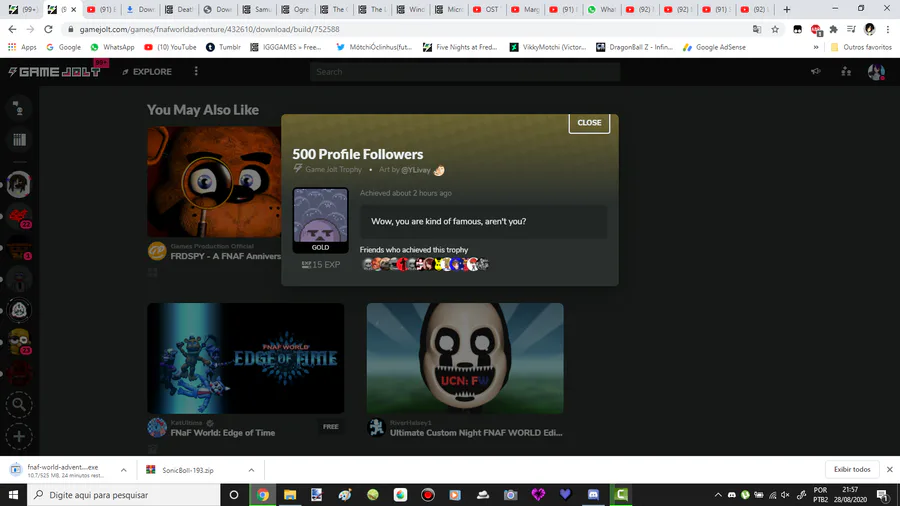Open the Chrome three-dot menu
The image size is (900, 506).
tap(887, 29)
